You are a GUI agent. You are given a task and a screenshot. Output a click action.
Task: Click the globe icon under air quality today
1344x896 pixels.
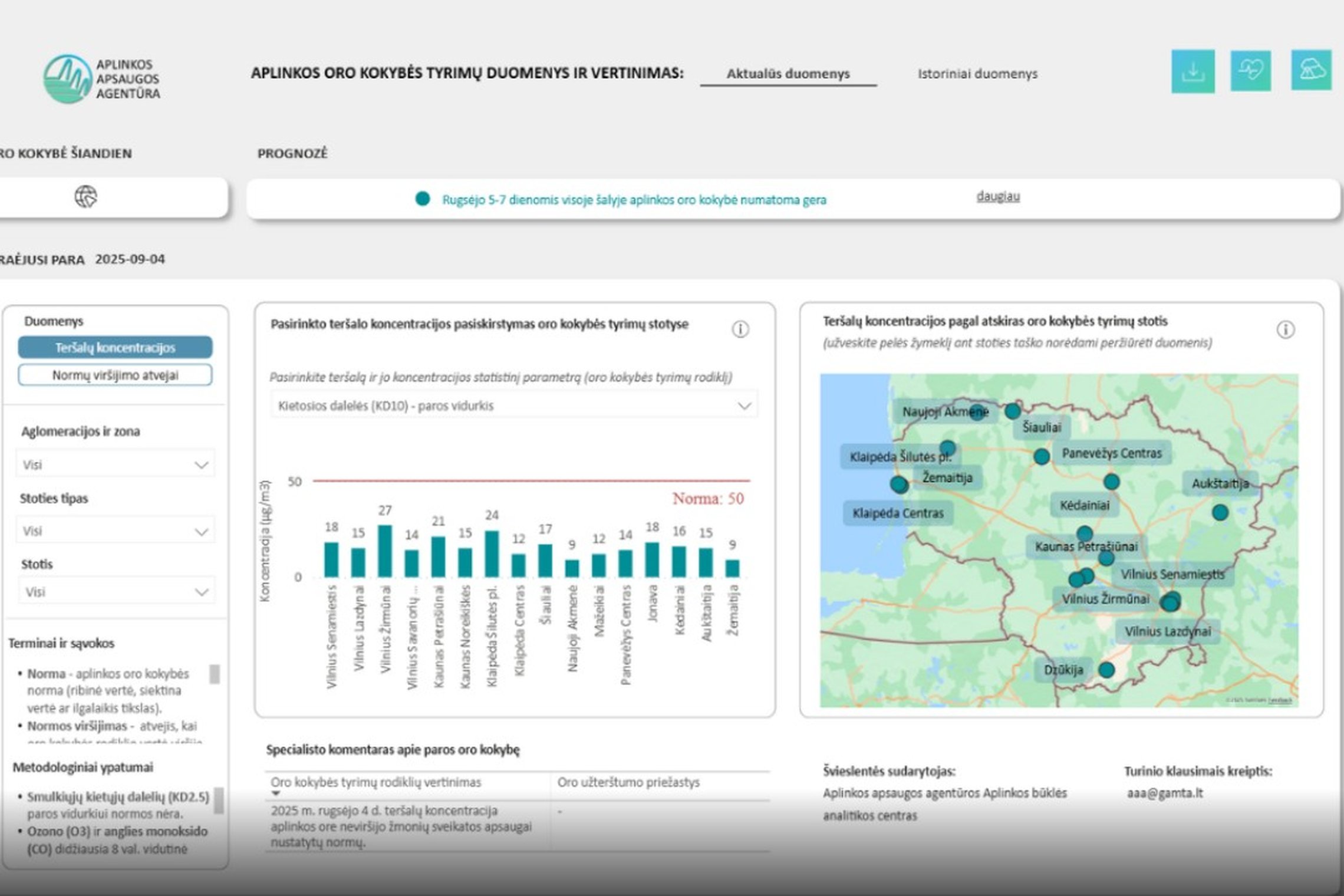86,196
